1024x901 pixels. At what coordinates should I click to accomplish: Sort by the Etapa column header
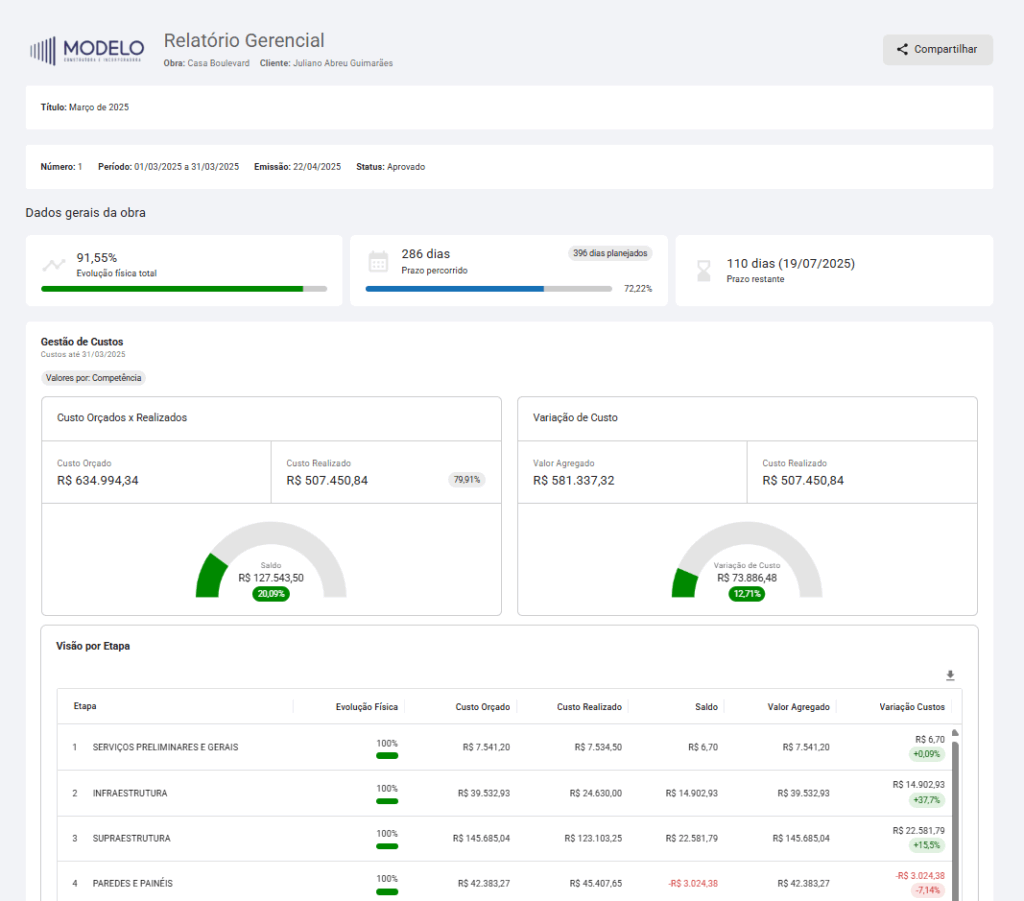(x=85, y=707)
